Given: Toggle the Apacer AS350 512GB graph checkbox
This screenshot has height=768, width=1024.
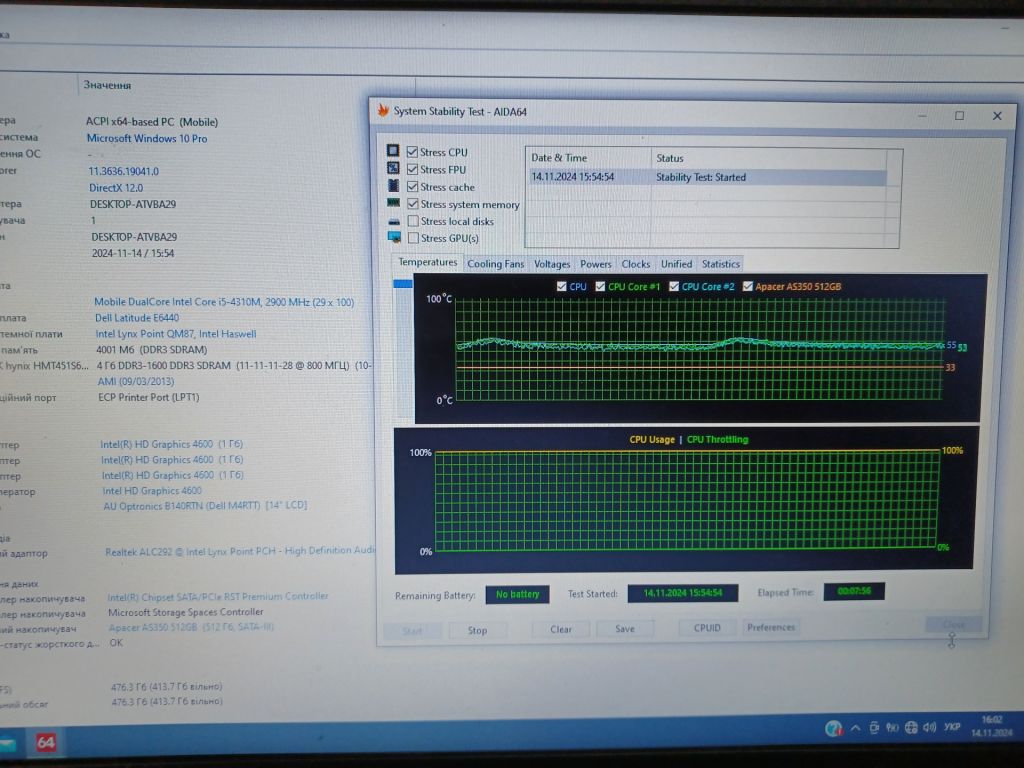Looking at the screenshot, I should click(748, 286).
